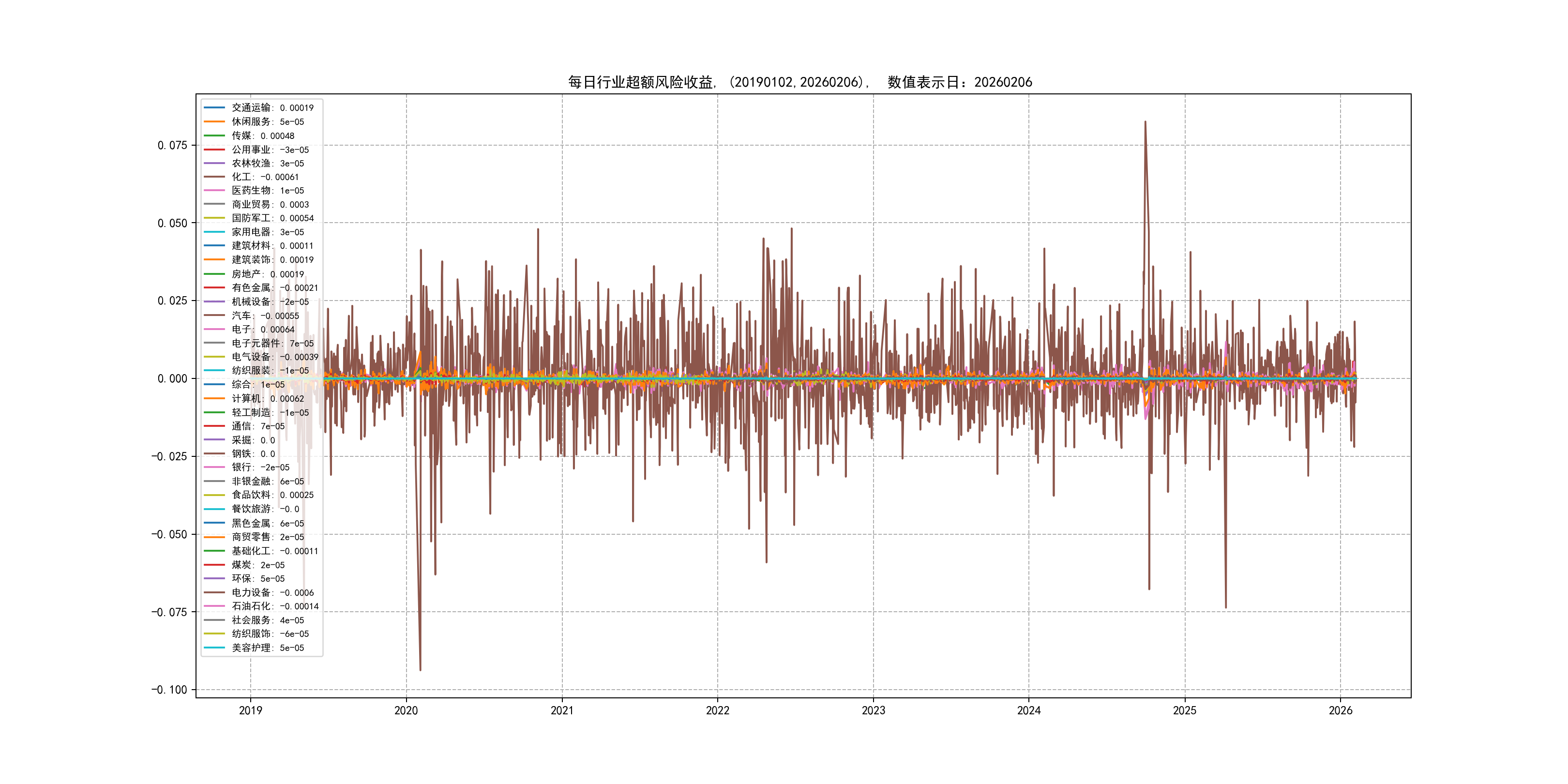The width and height of the screenshot is (1568, 784).
Task: Click the deepest negative spike in early 2020
Action: (420, 668)
